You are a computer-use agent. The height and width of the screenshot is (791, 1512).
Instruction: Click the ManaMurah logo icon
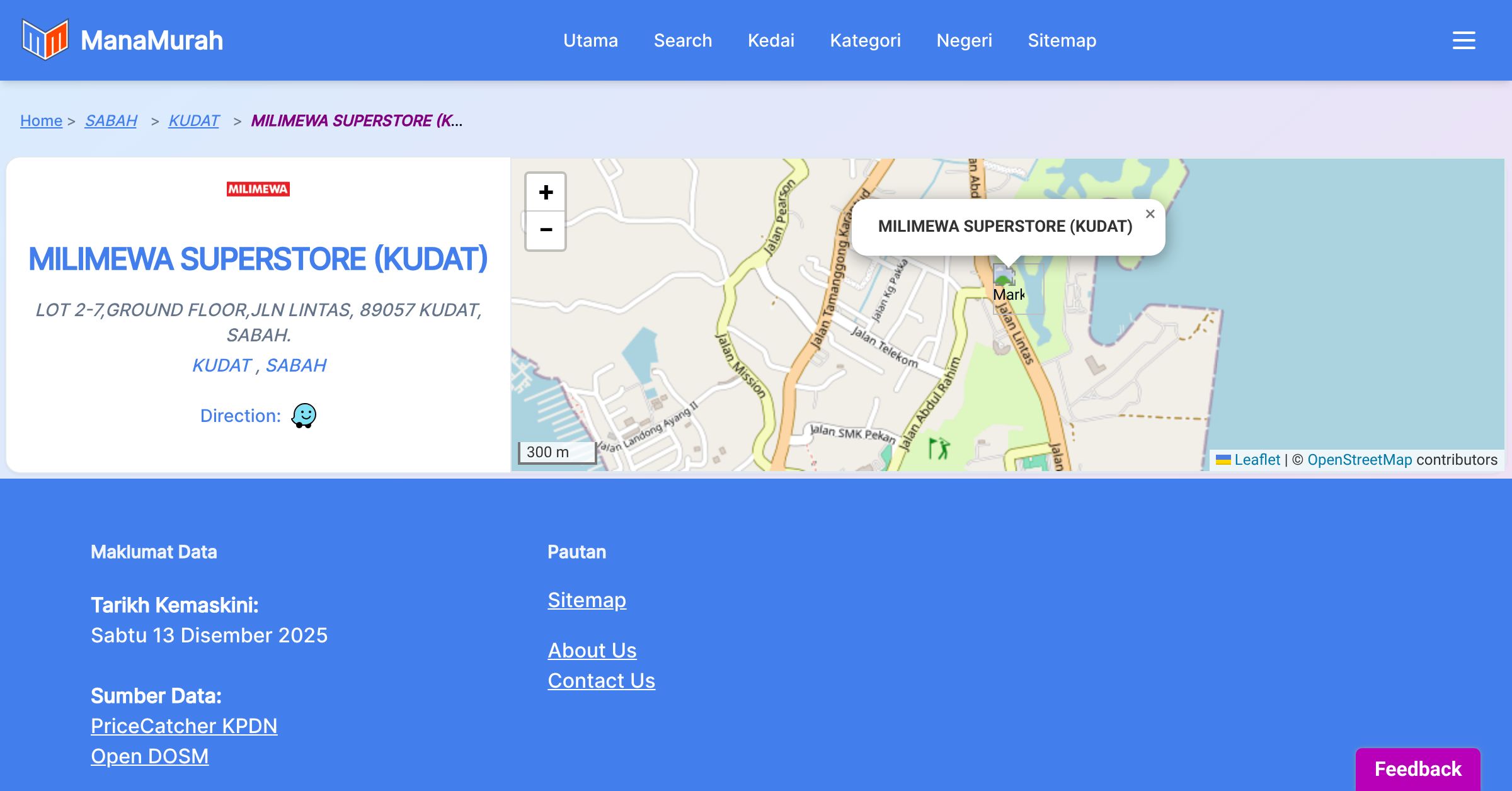(45, 40)
